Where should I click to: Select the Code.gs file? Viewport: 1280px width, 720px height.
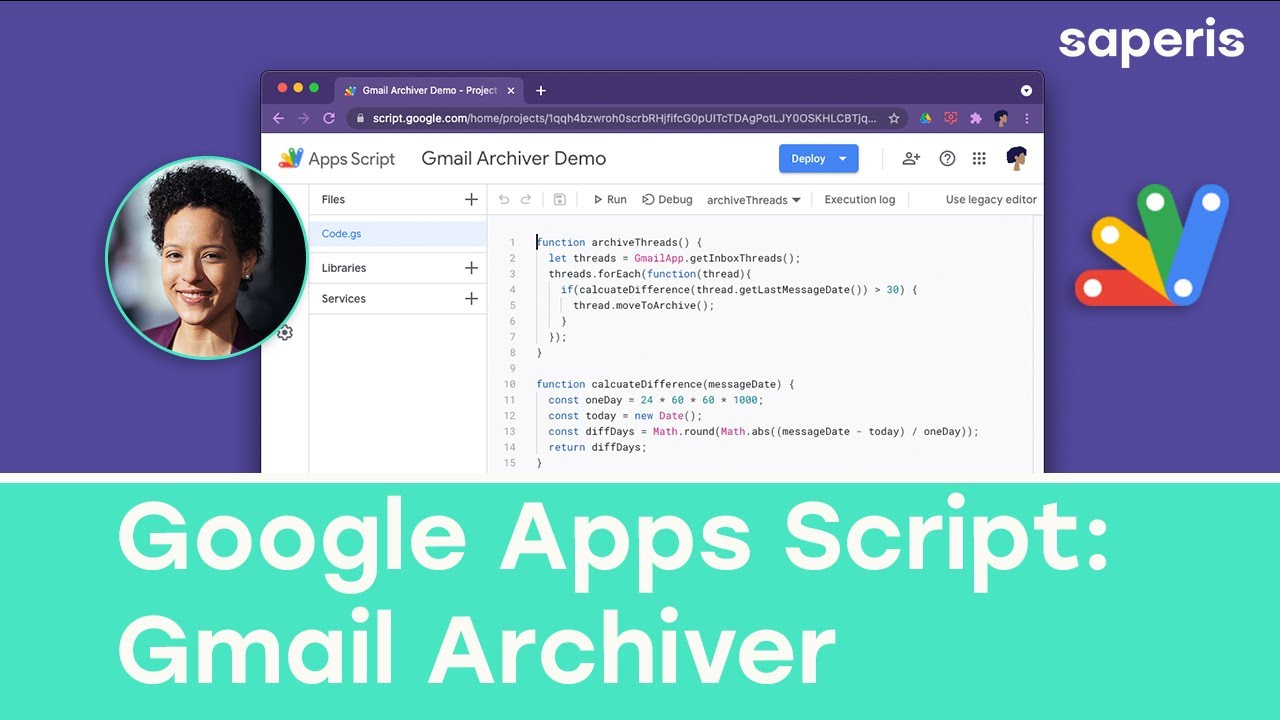[x=398, y=234]
